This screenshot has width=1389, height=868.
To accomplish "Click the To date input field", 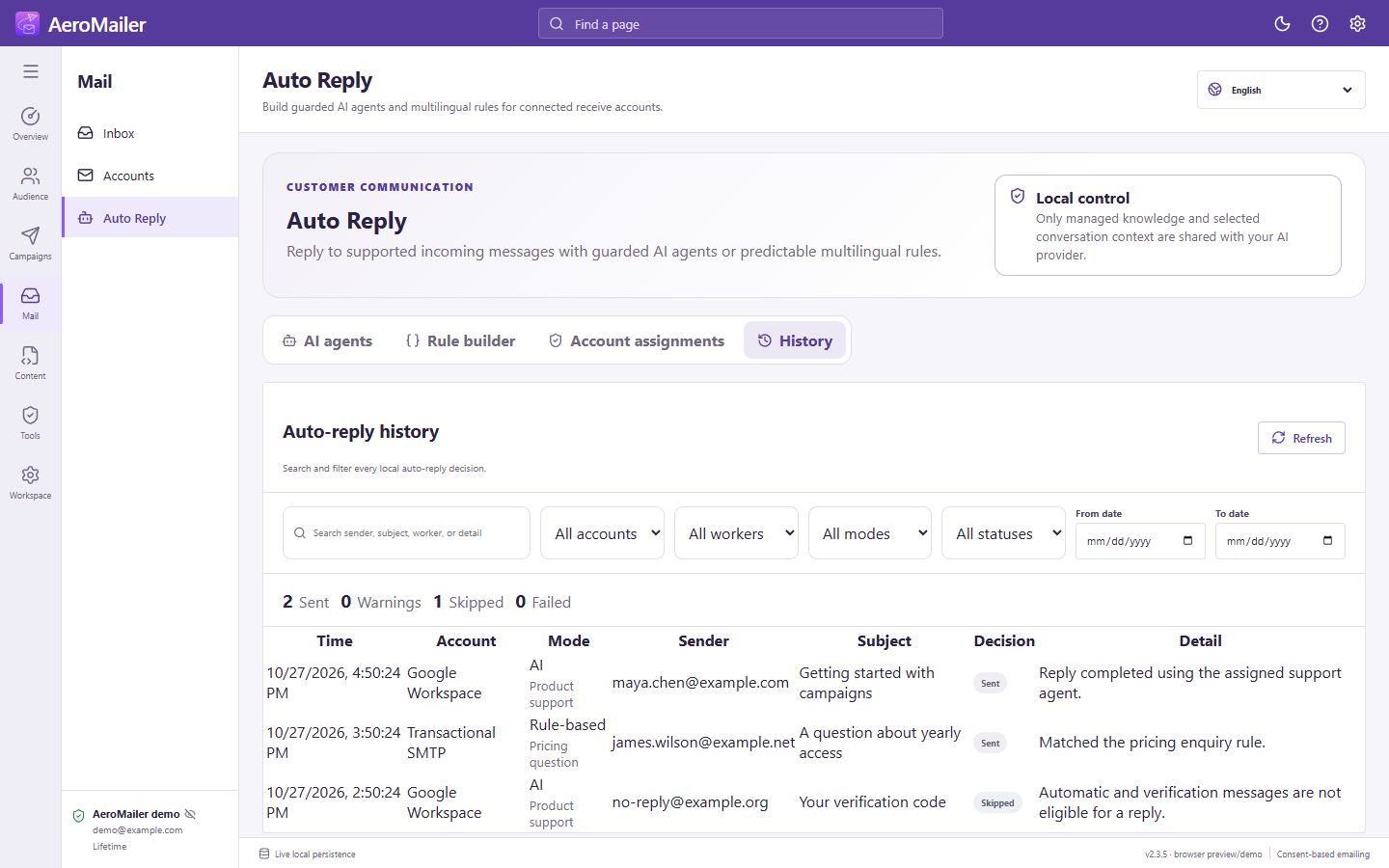I will click(1280, 541).
